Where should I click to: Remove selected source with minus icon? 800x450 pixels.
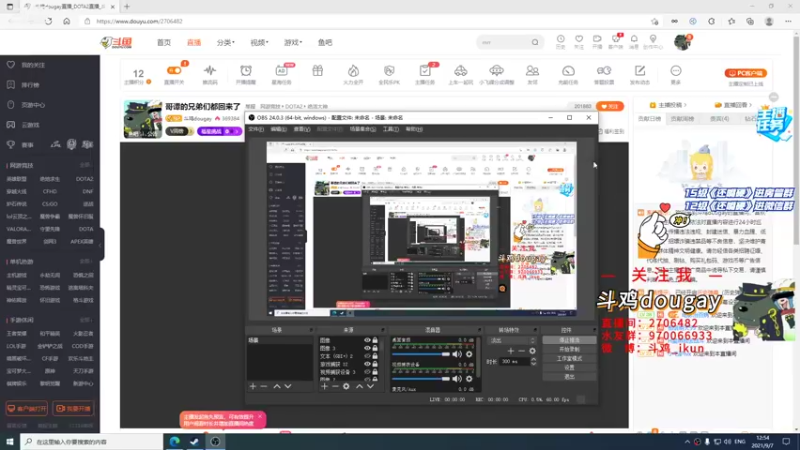tap(335, 387)
